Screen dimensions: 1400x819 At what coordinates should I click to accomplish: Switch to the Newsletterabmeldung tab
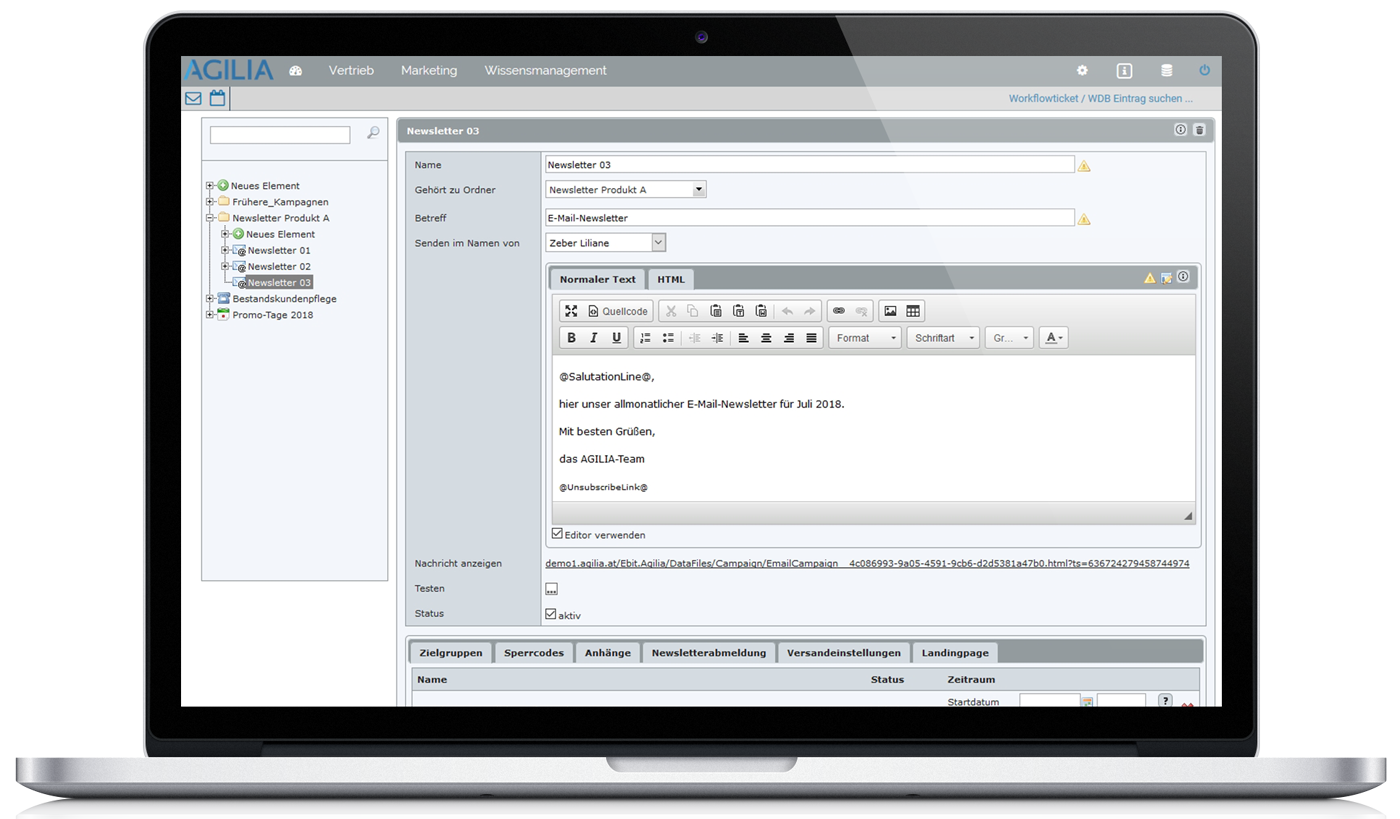709,653
